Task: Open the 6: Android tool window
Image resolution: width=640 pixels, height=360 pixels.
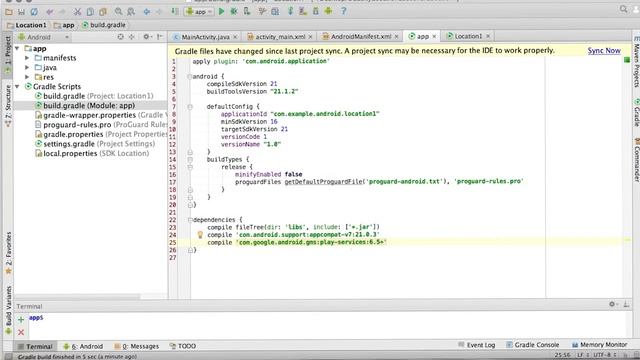Action: (83, 346)
